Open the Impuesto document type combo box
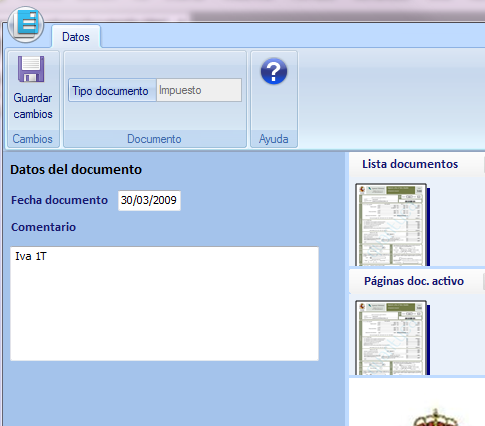 click(x=199, y=90)
